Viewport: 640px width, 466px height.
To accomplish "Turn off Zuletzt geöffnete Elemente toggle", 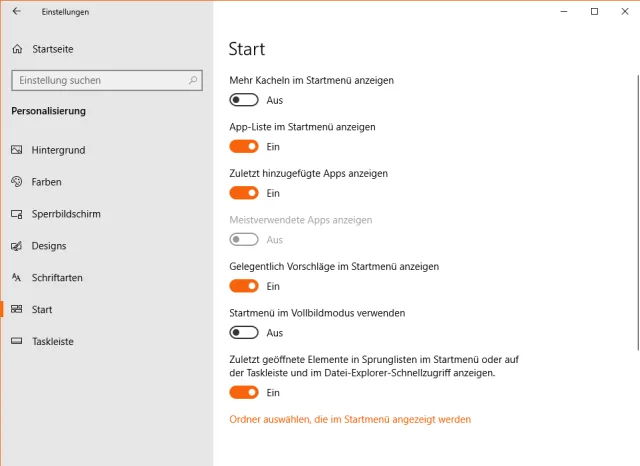I will point(244,393).
